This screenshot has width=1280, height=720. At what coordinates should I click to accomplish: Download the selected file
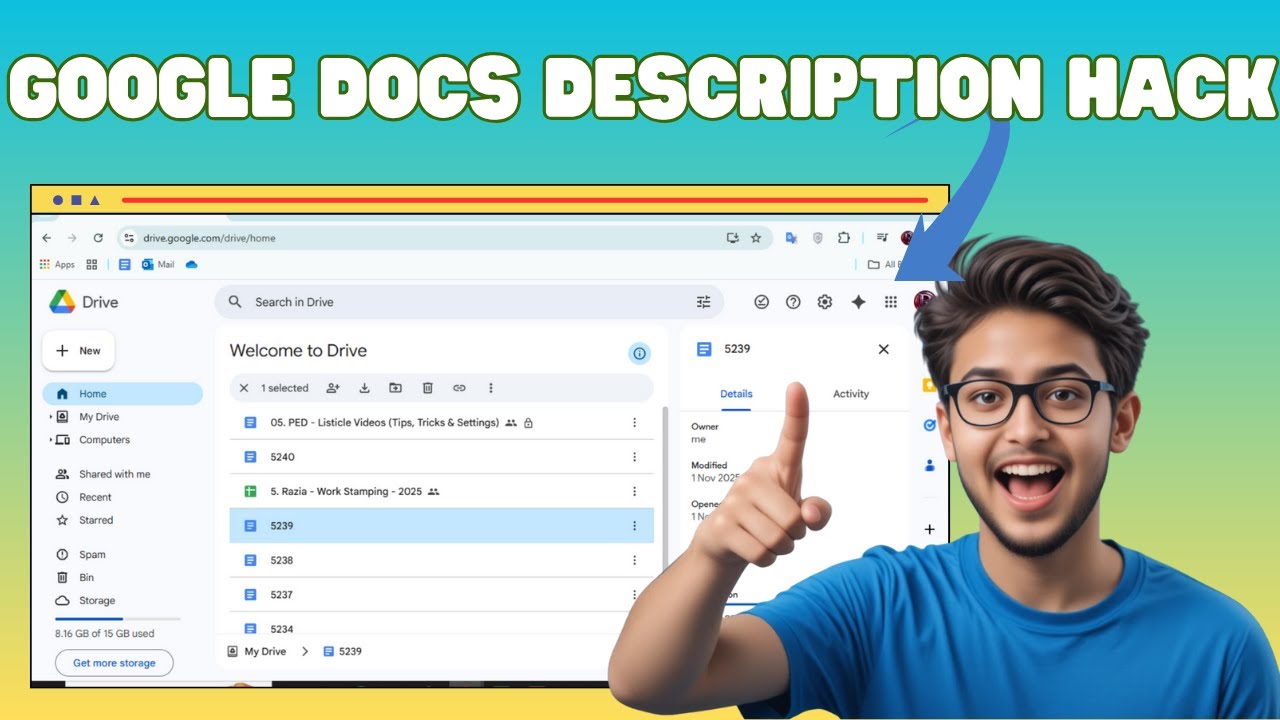tap(364, 388)
